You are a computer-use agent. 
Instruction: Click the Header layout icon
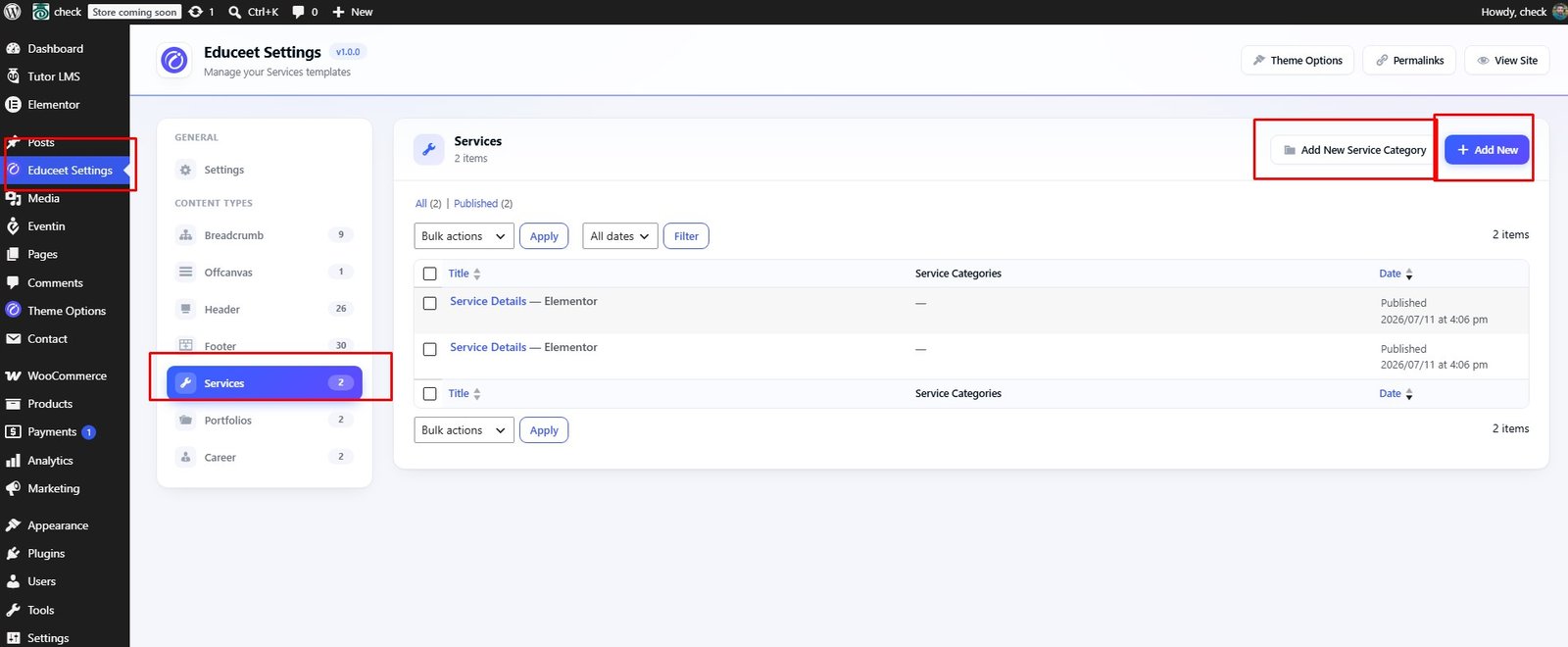(185, 309)
